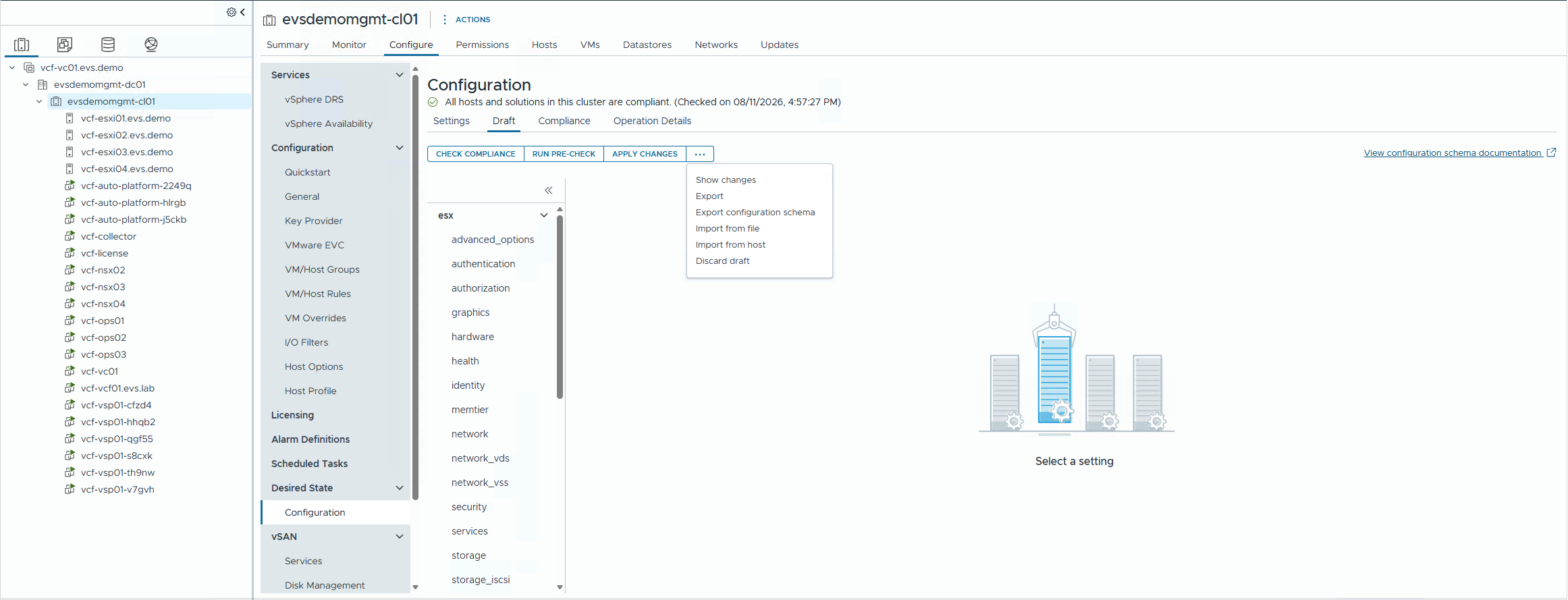Click the side menu scrollbar up arrow
Screen dimensions: 1568x600
click(x=415, y=69)
